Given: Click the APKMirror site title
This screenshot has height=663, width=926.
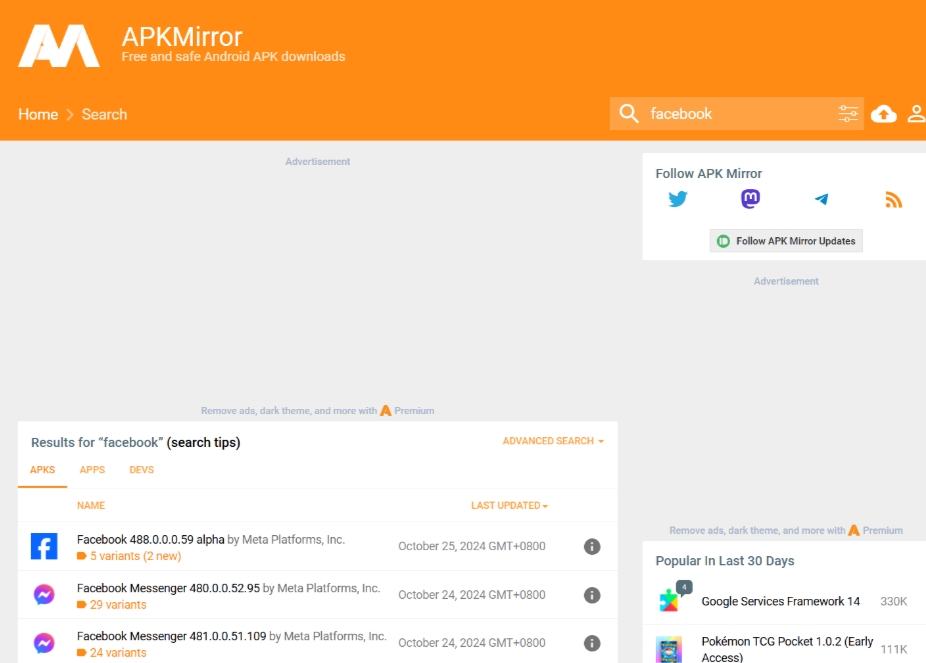Looking at the screenshot, I should tap(182, 37).
